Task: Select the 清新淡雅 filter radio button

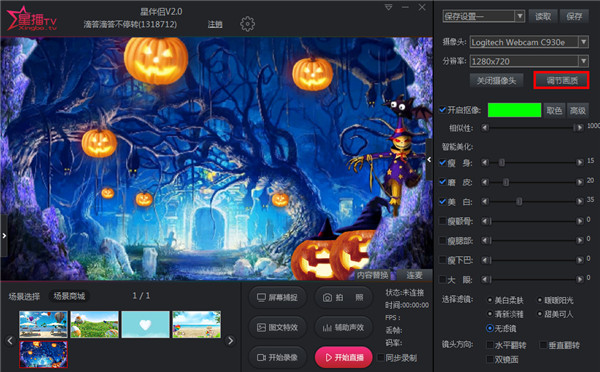Action: (x=490, y=314)
